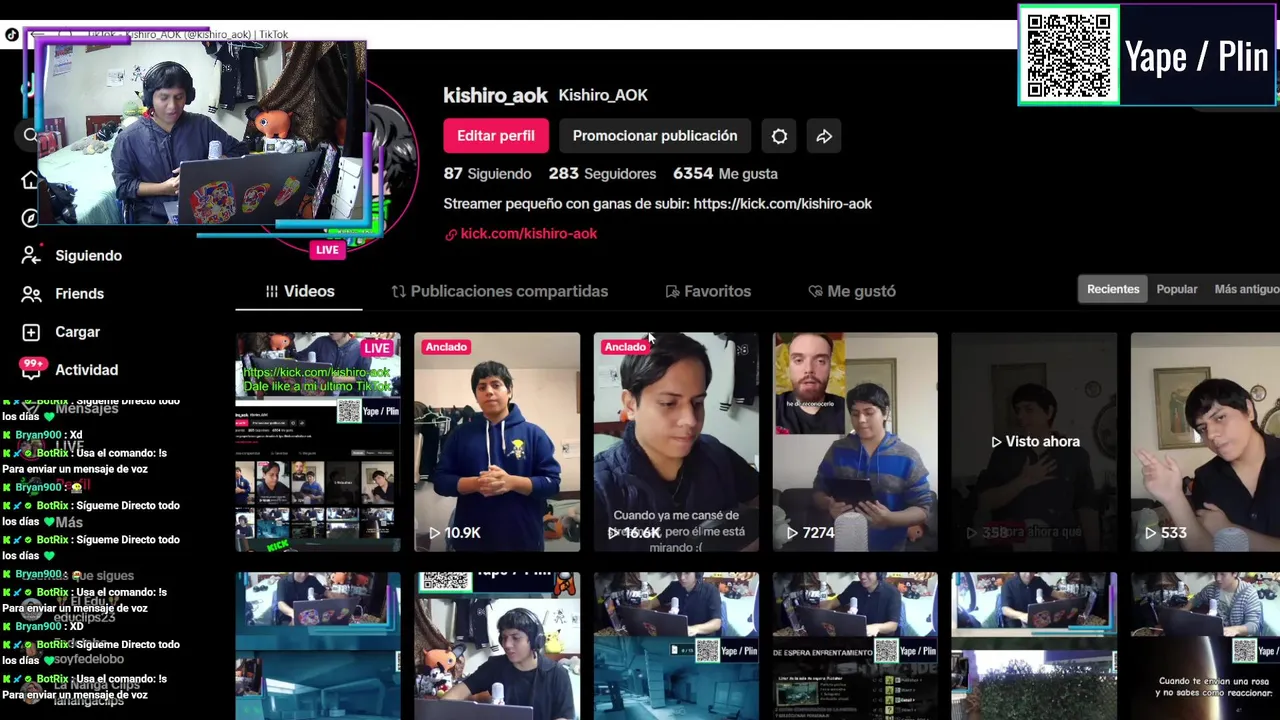
Task: Open the Me gustó tab
Action: pyautogui.click(x=852, y=291)
